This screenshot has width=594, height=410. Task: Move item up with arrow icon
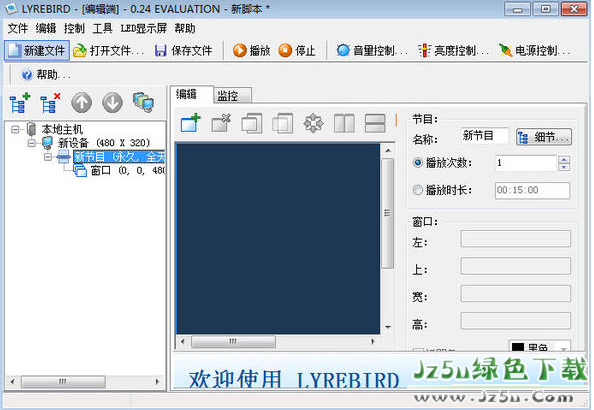[x=81, y=103]
